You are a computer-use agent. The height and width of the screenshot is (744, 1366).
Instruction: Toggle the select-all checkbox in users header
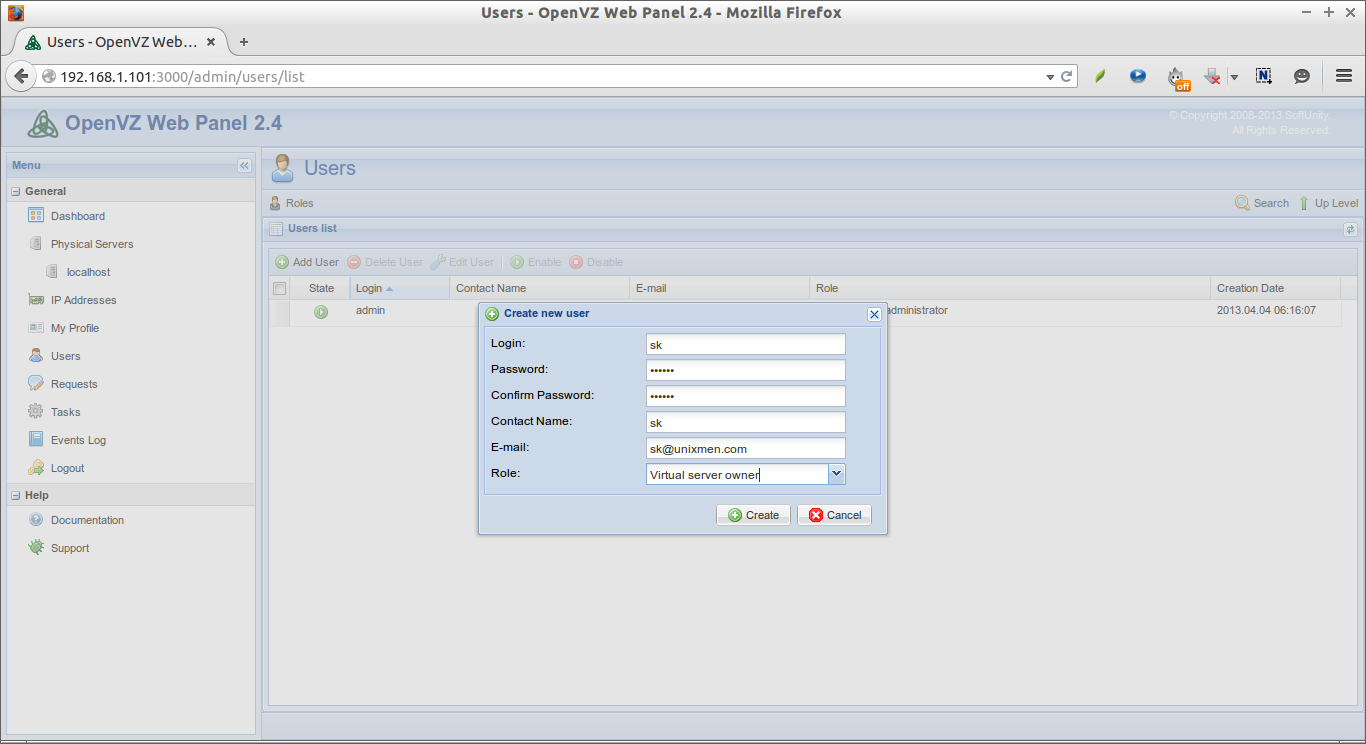coord(280,289)
